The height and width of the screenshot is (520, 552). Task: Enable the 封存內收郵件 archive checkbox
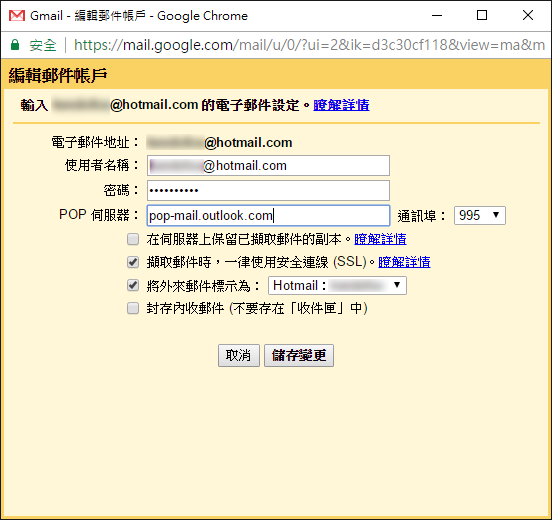coord(133,308)
